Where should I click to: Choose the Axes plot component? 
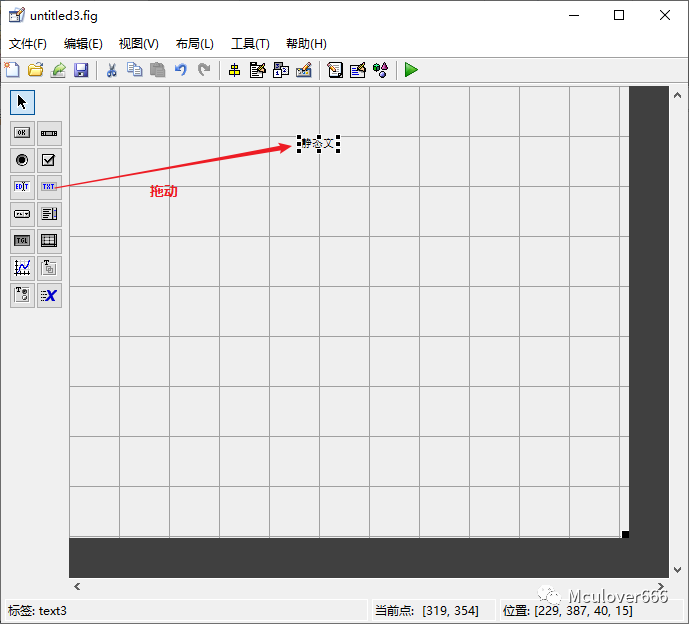click(x=22, y=268)
